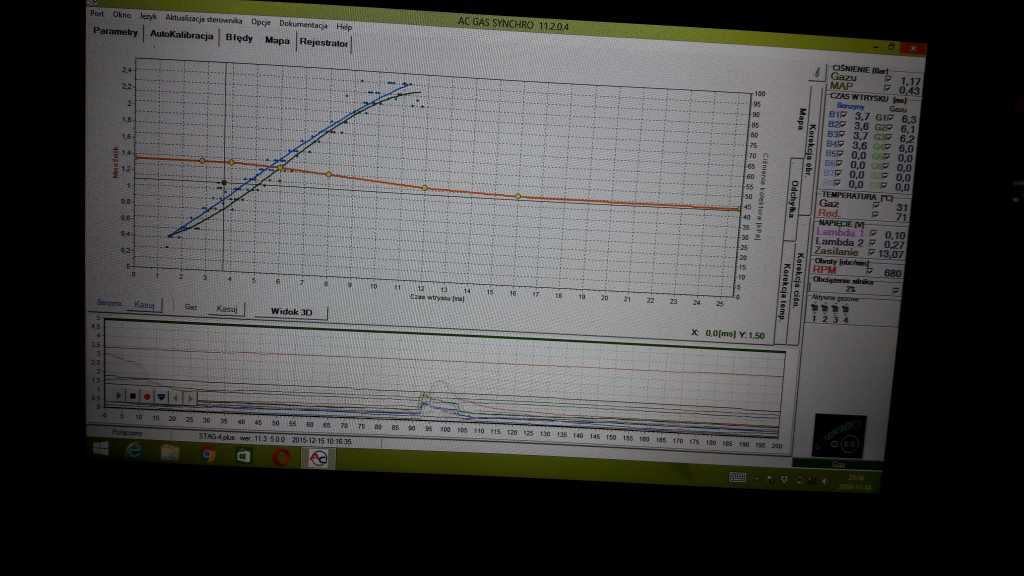
Task: Open the Port menu
Action: click(96, 16)
